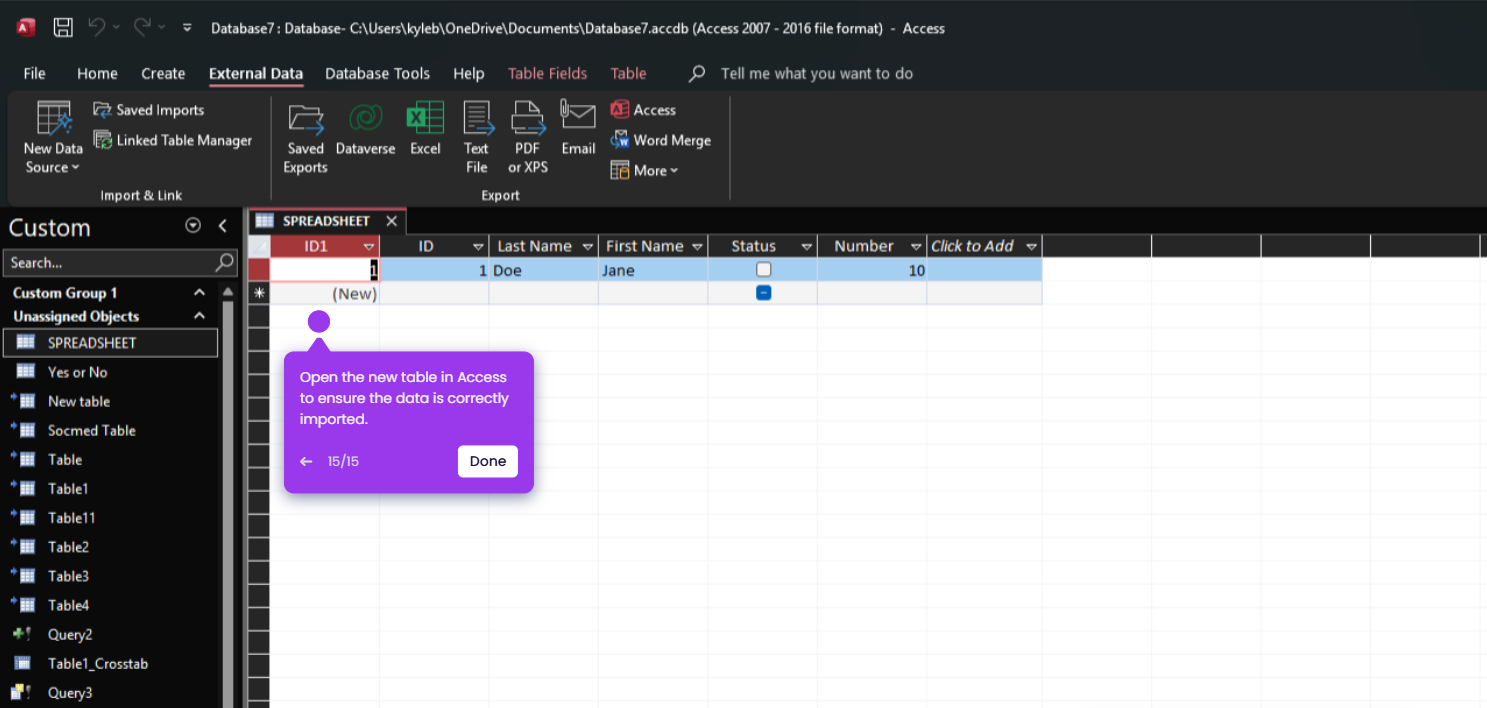Viewport: 1487px width, 708px height.
Task: Open the Socmed Table from the navigation pane
Action: (x=93, y=430)
